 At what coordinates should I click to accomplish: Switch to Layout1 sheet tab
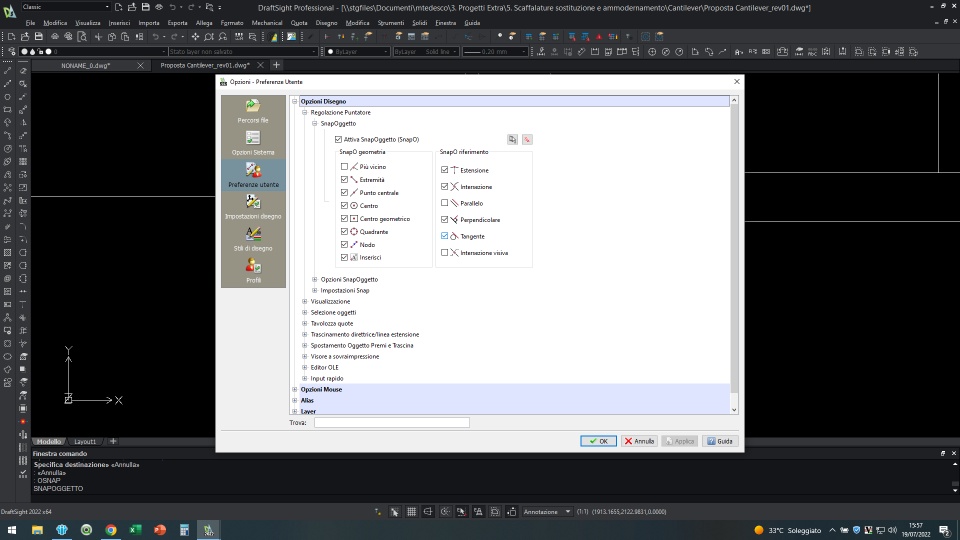84,441
